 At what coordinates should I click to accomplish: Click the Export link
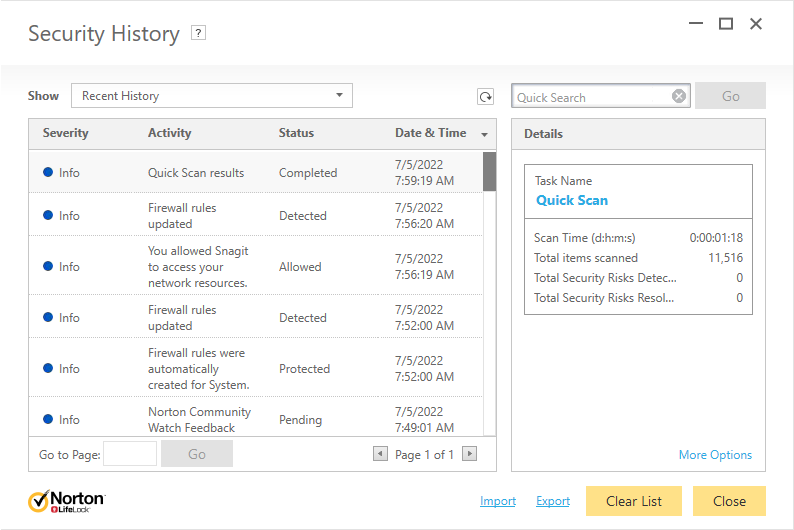tap(553, 501)
